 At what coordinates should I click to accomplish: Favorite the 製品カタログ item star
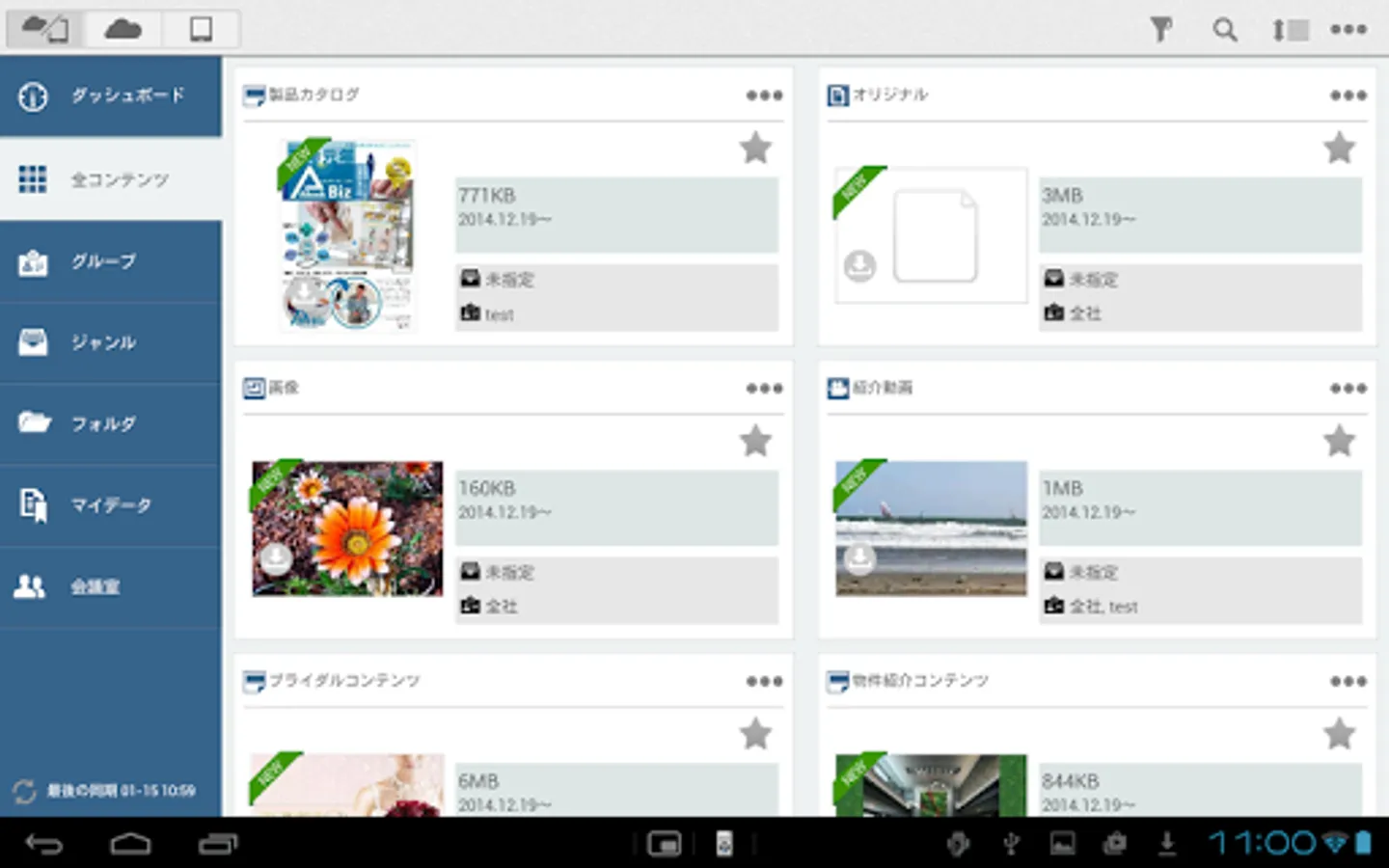point(755,148)
